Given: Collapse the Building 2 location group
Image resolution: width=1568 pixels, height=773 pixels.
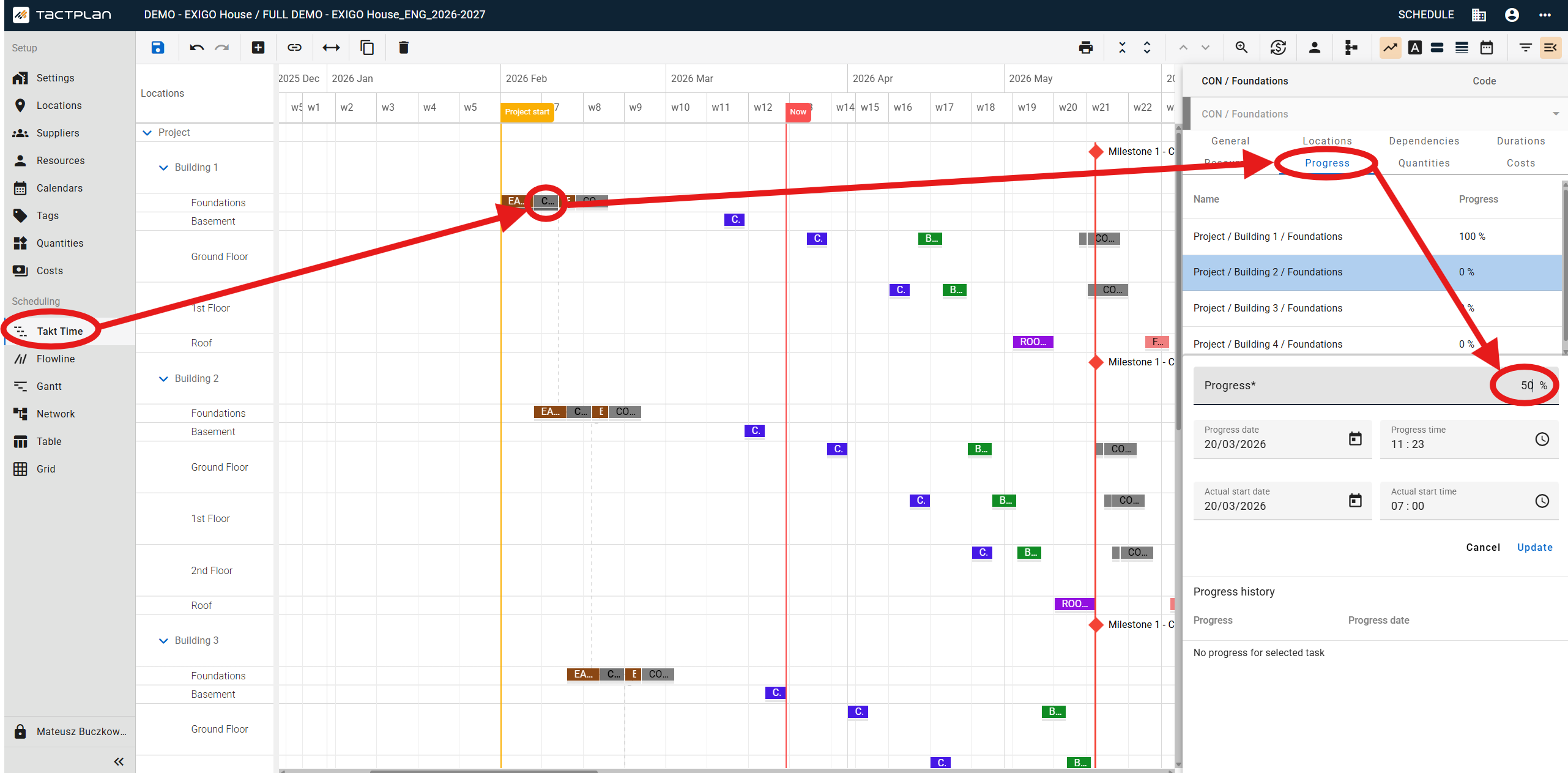Looking at the screenshot, I should point(163,379).
